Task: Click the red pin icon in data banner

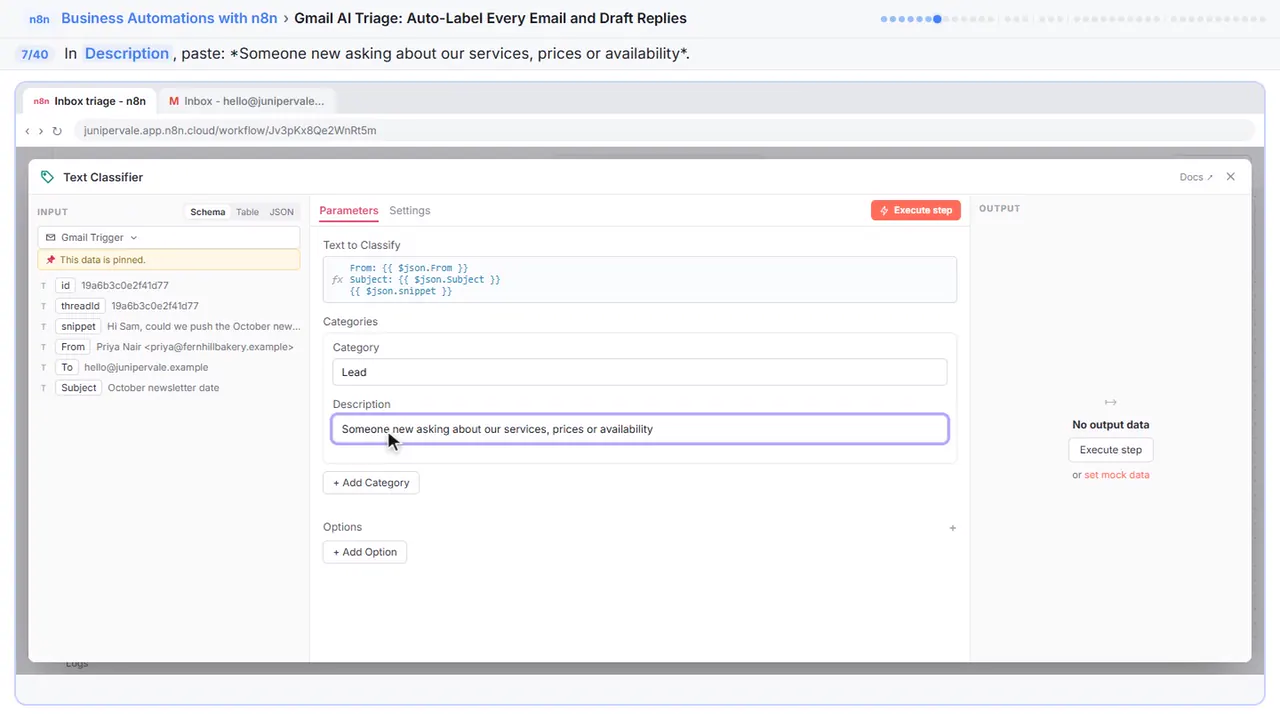Action: pyautogui.click(x=51, y=260)
